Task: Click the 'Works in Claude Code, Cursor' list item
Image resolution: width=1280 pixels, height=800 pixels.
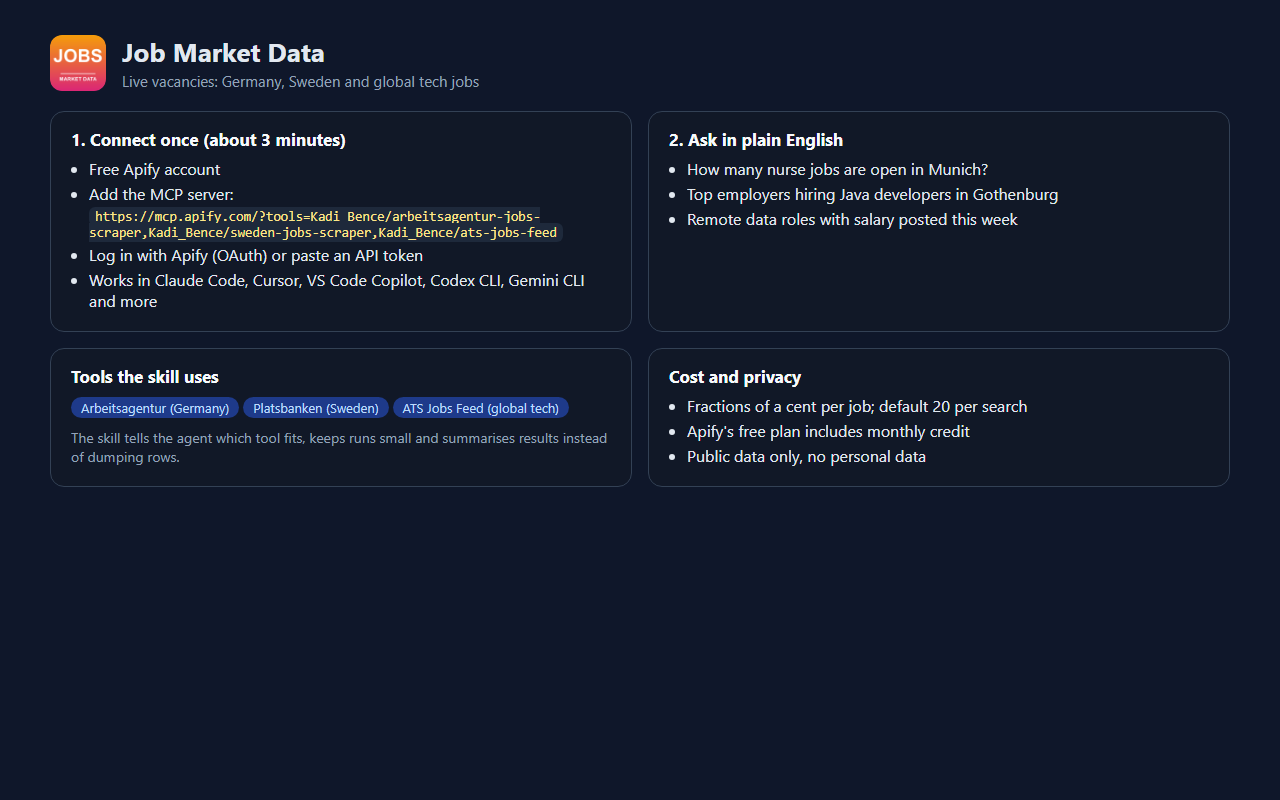Action: tap(337, 291)
